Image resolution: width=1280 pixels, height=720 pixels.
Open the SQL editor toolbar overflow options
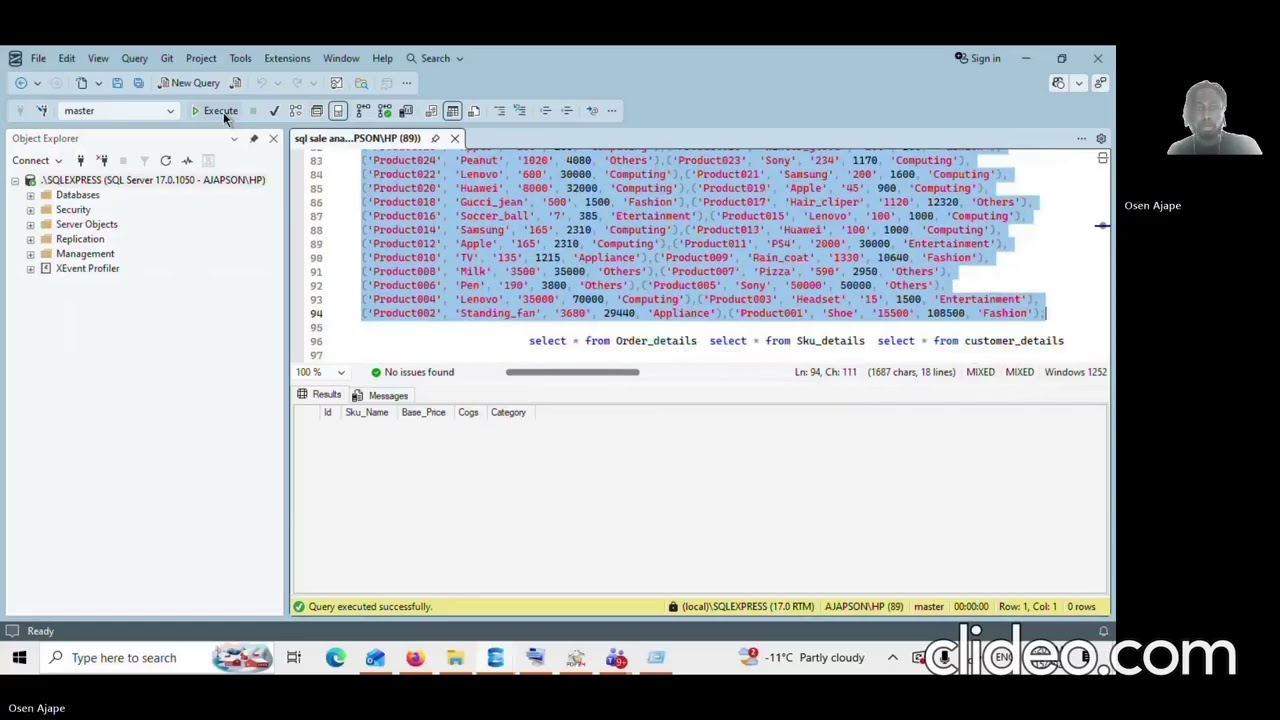(612, 111)
